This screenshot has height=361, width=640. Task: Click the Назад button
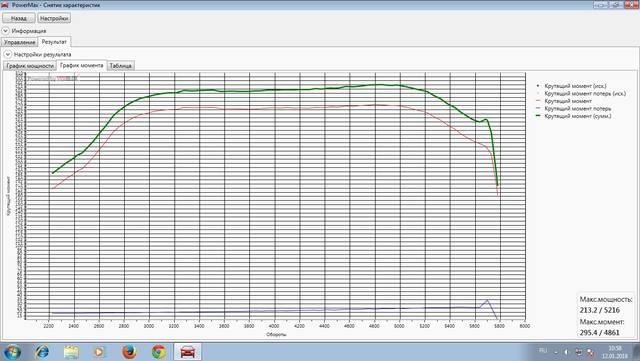pyautogui.click(x=19, y=18)
